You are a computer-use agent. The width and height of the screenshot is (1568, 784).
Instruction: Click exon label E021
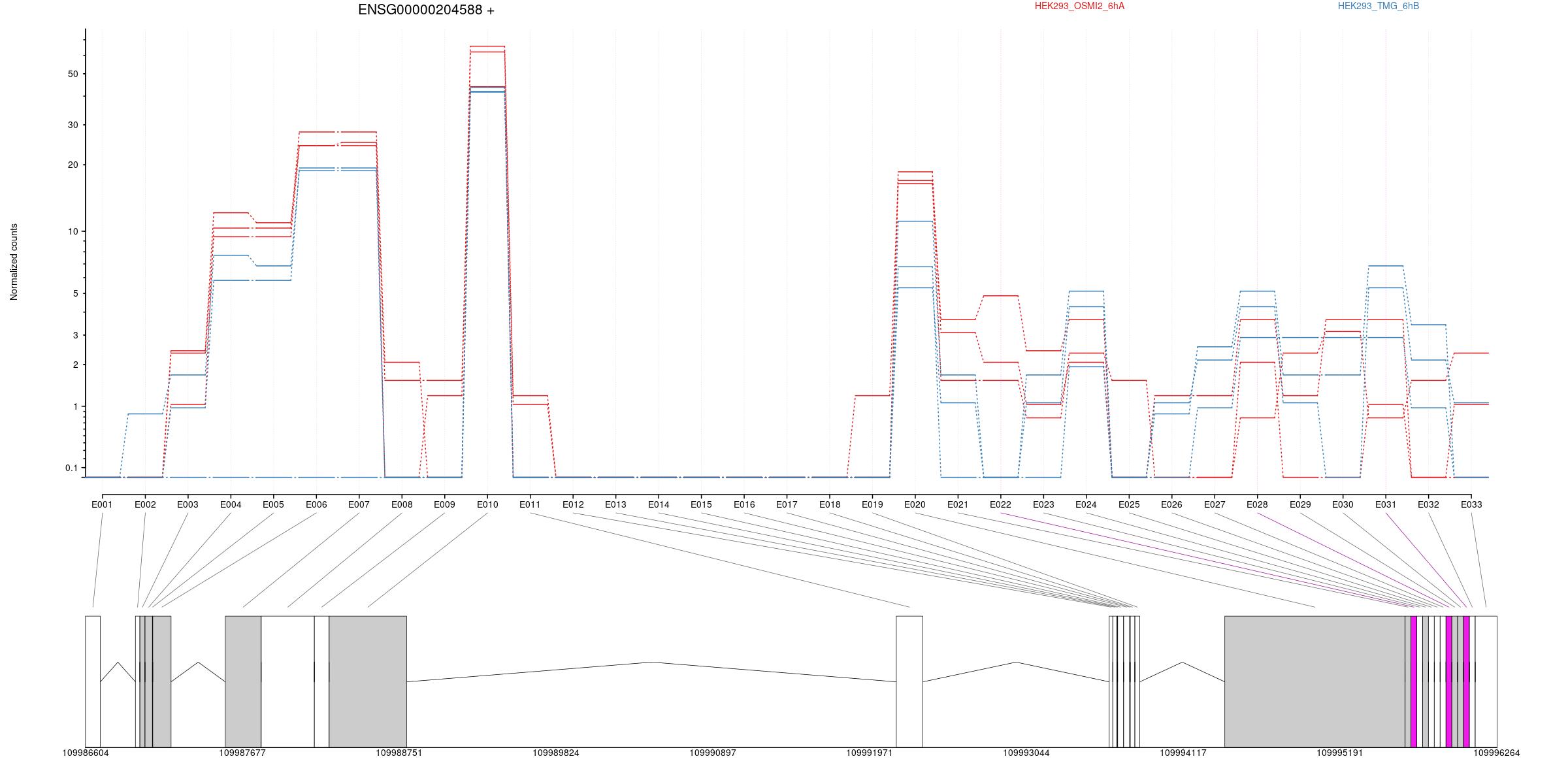coord(958,504)
